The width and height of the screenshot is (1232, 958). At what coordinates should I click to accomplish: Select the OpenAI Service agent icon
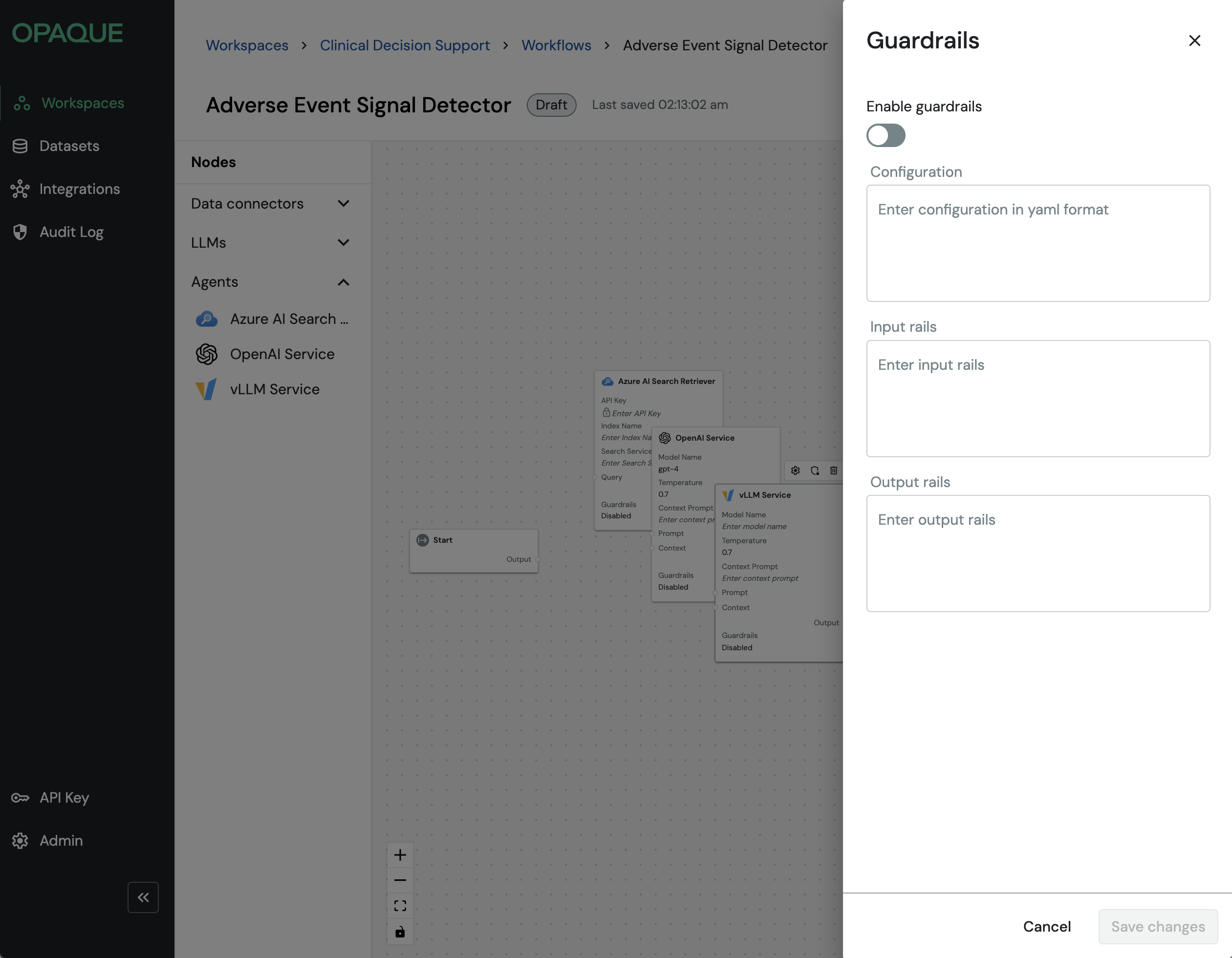pos(206,354)
